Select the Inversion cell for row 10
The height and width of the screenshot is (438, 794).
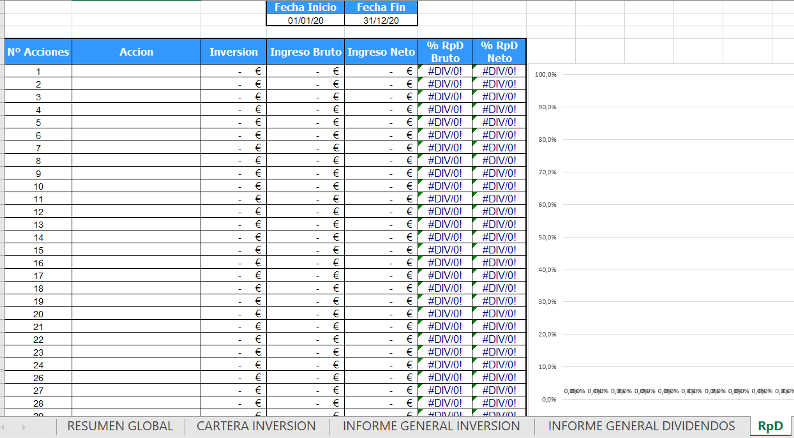click(233, 186)
